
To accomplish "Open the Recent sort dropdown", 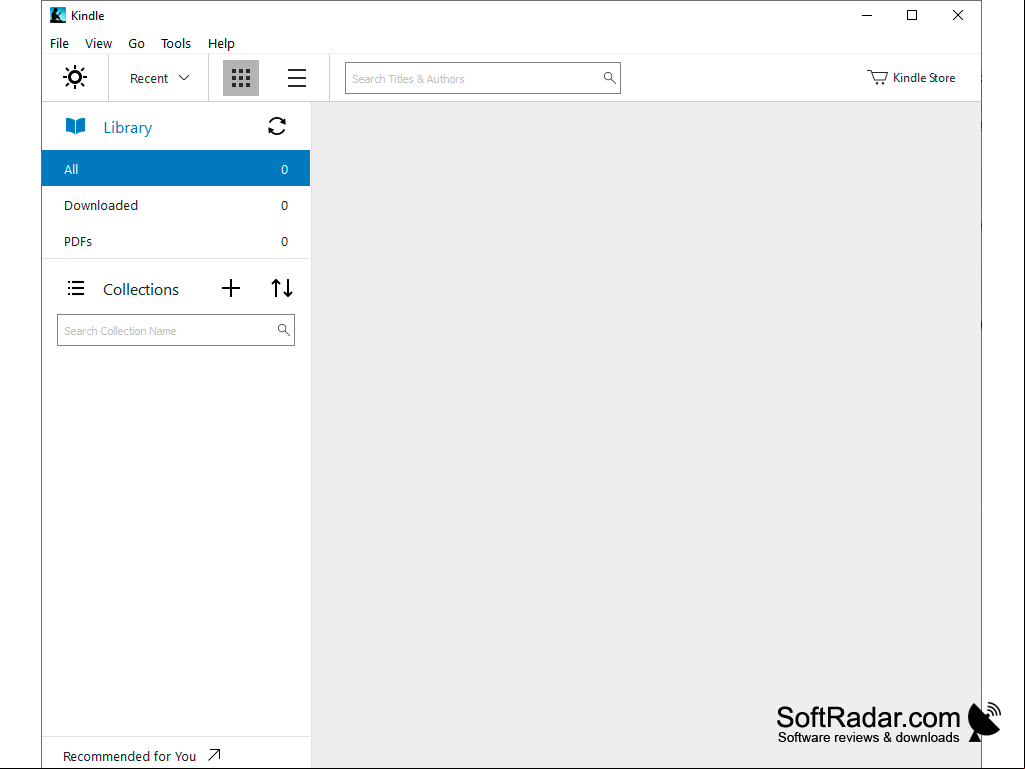I will [x=160, y=78].
